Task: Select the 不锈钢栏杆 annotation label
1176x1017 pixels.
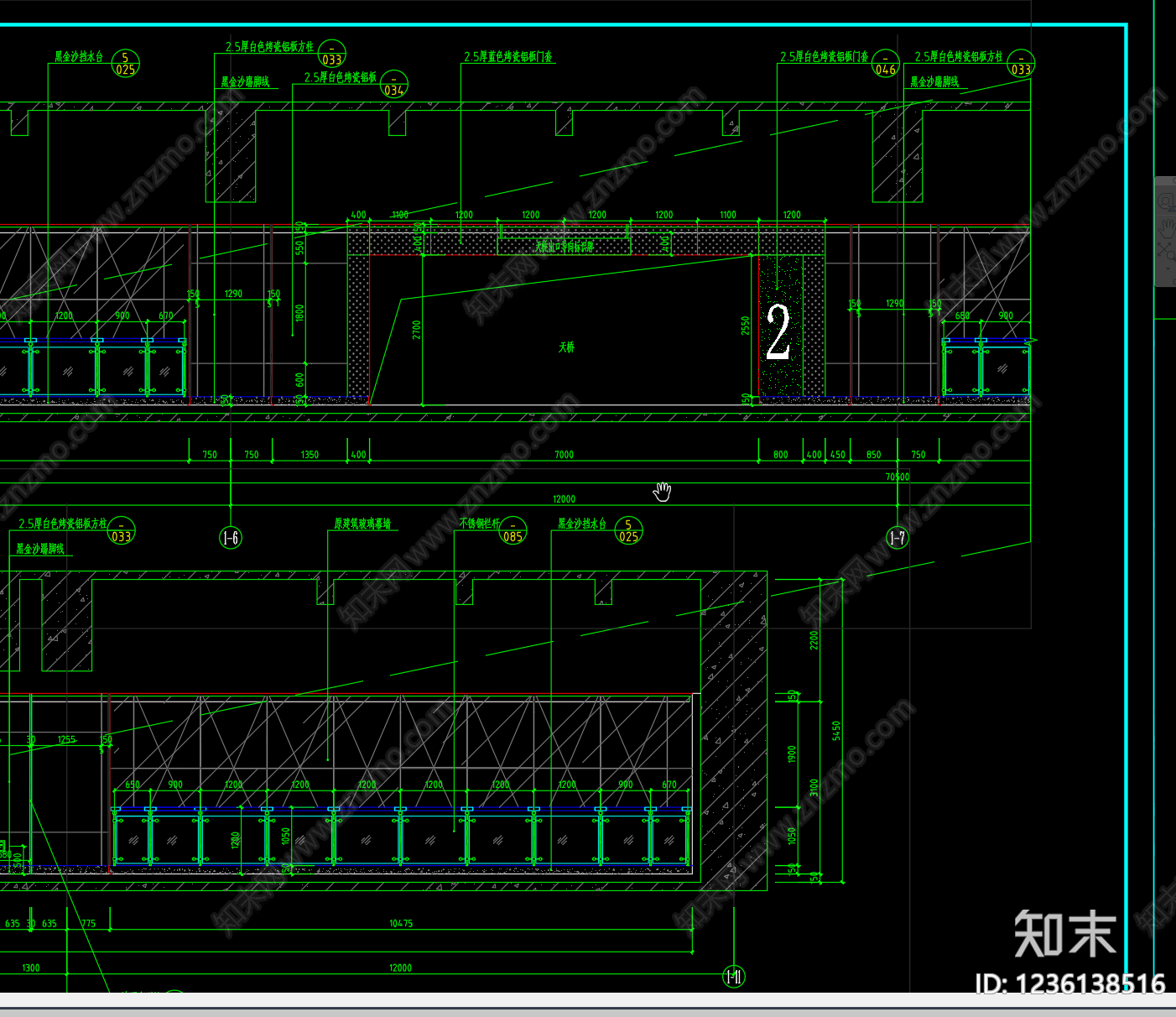Action: pos(479,524)
